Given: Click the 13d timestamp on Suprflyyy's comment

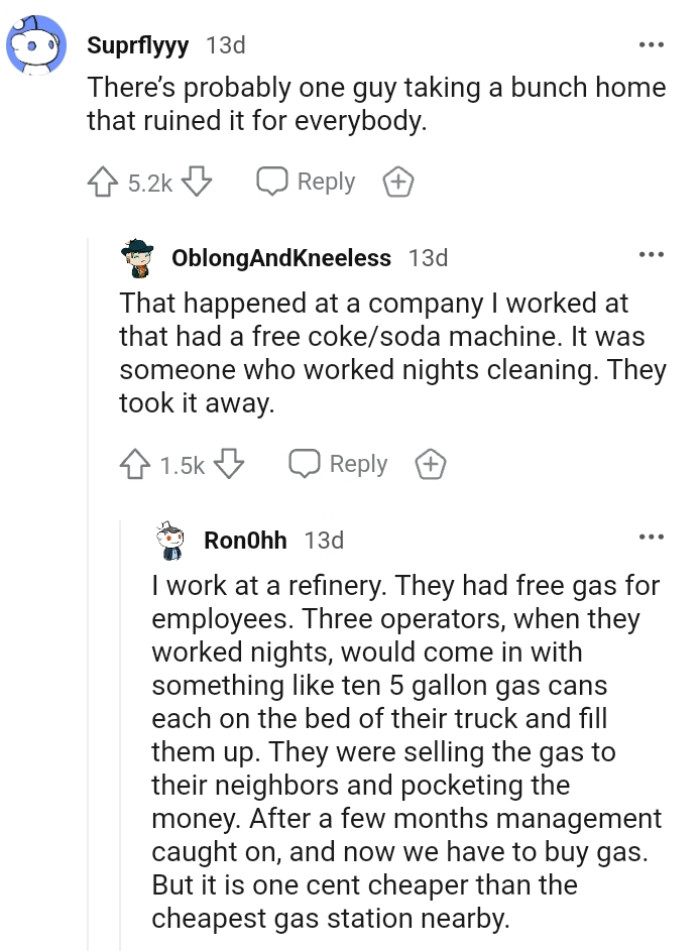Looking at the screenshot, I should pyautogui.click(x=226, y=44).
